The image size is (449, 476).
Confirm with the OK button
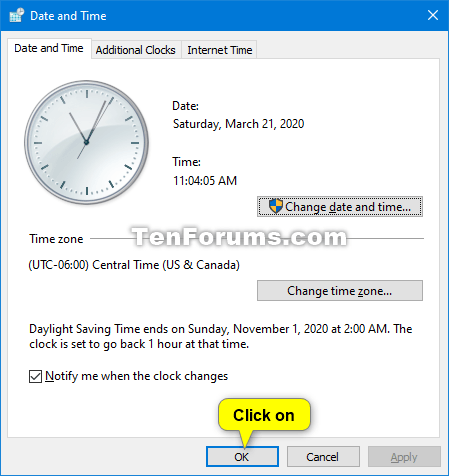242,457
